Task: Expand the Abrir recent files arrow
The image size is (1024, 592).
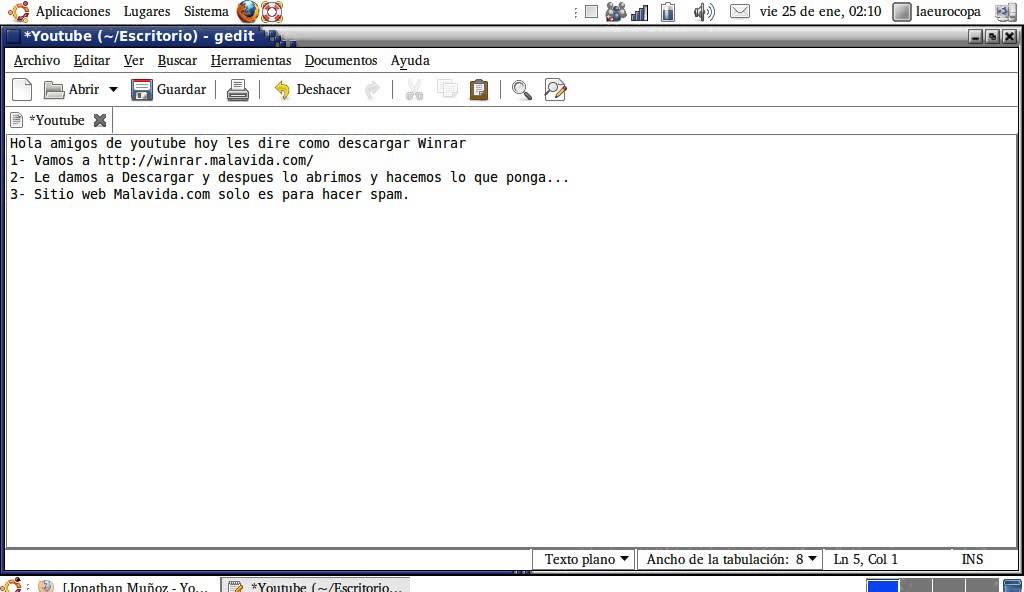Action: coord(113,90)
